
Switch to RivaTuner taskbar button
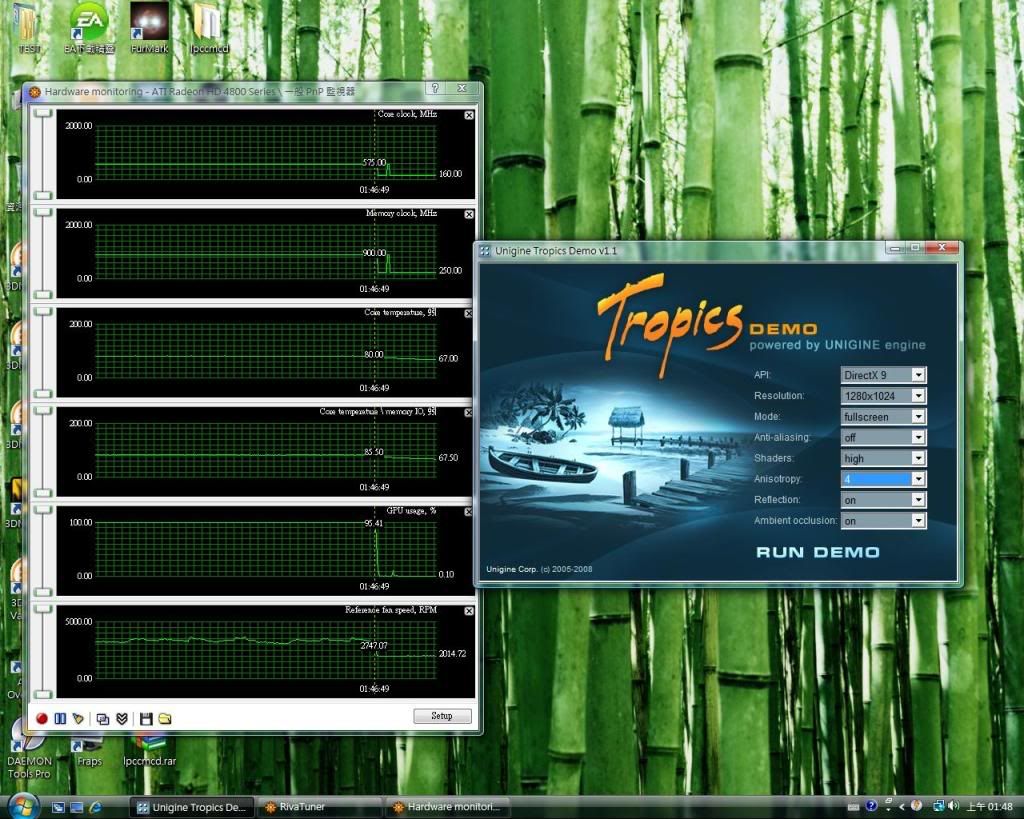(320, 808)
